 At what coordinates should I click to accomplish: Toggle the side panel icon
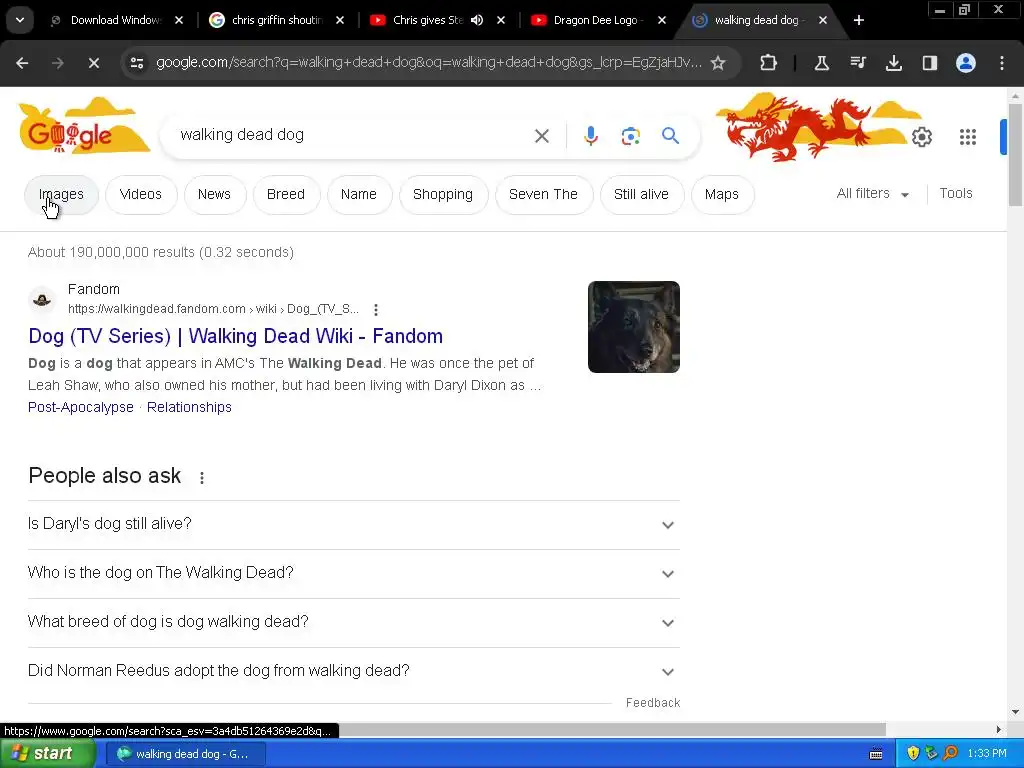point(930,63)
